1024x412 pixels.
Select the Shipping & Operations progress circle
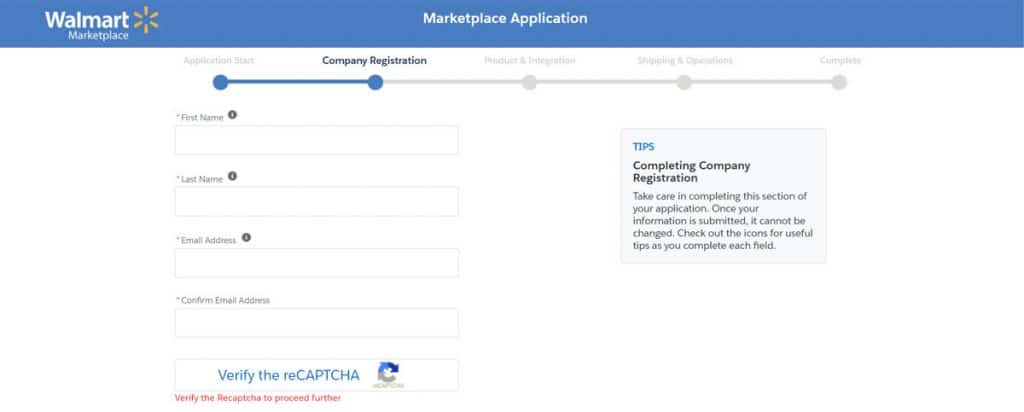click(x=684, y=83)
